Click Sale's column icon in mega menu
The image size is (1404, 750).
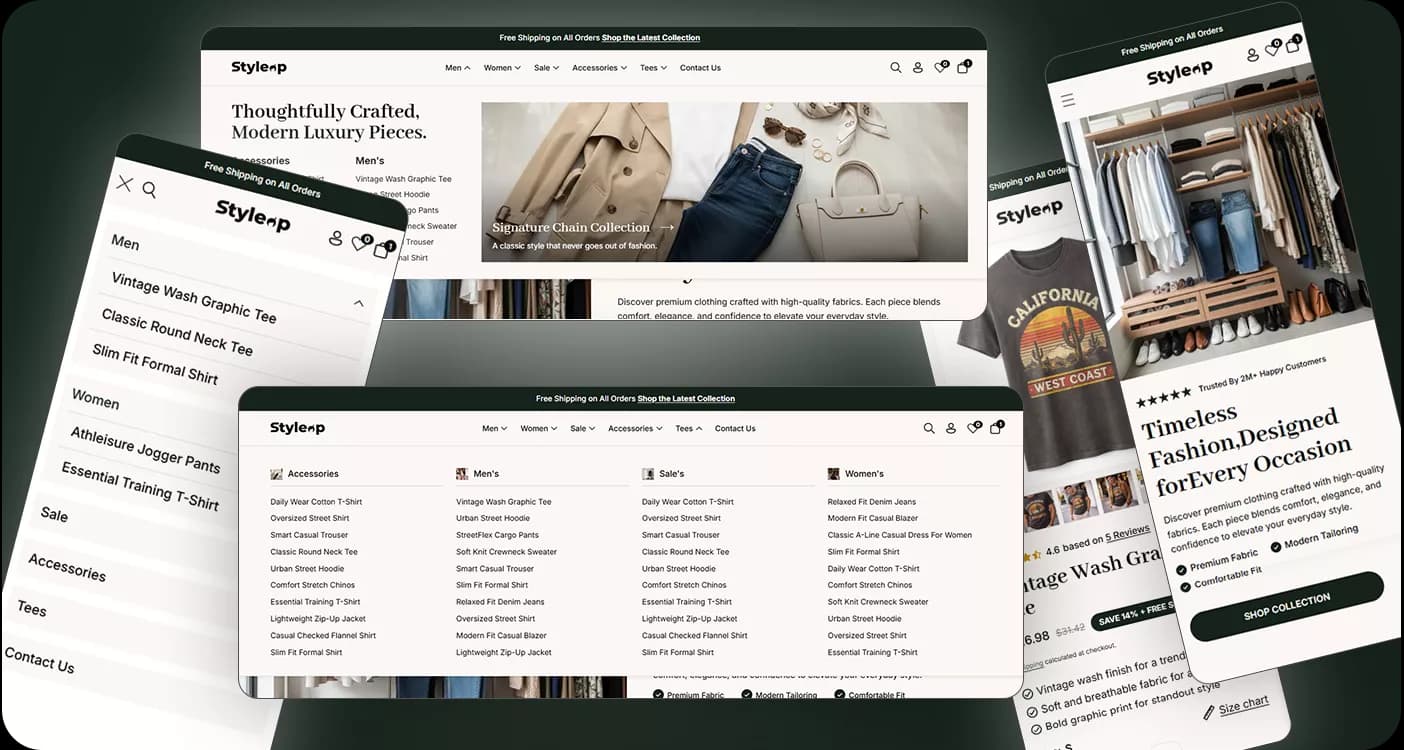point(648,474)
